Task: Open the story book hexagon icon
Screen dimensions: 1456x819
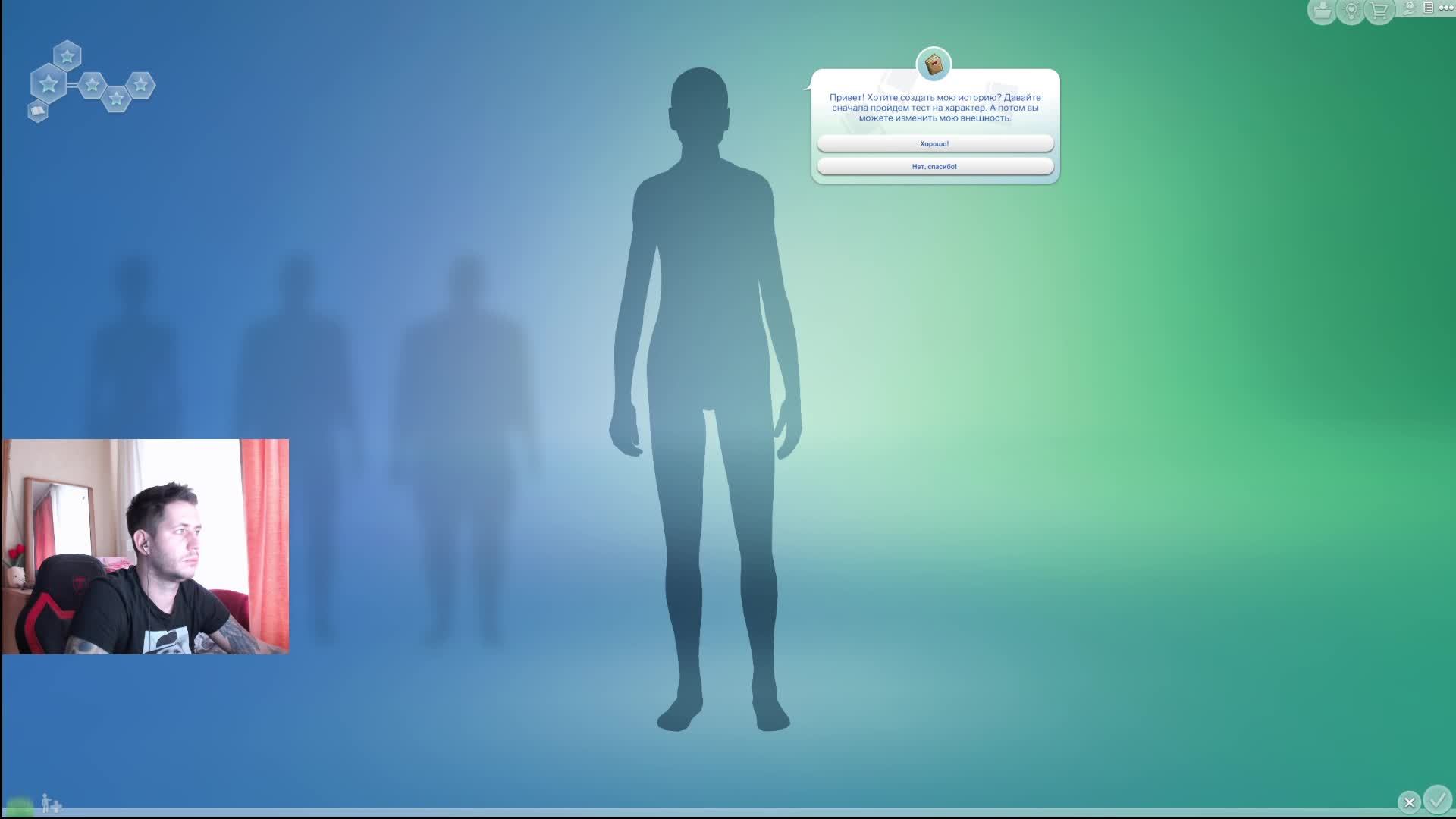Action: click(38, 112)
